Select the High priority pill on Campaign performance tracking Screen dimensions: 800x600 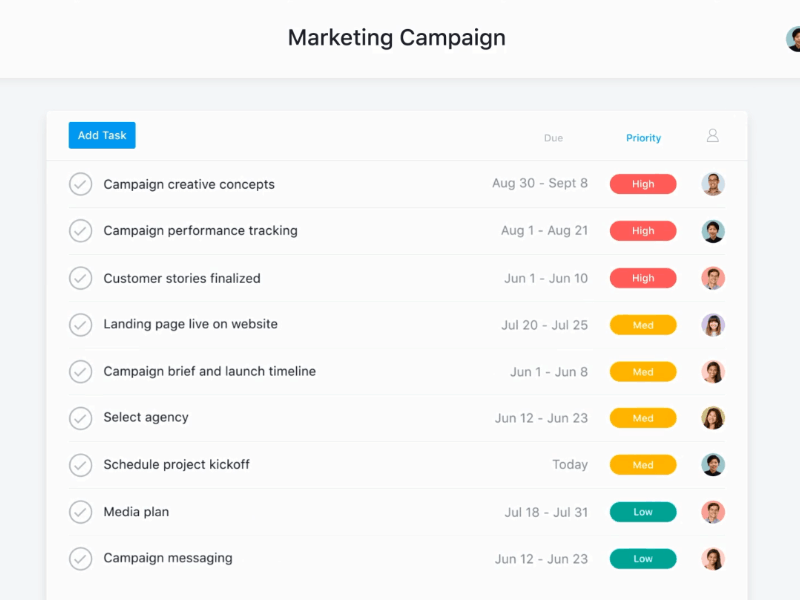tap(643, 231)
